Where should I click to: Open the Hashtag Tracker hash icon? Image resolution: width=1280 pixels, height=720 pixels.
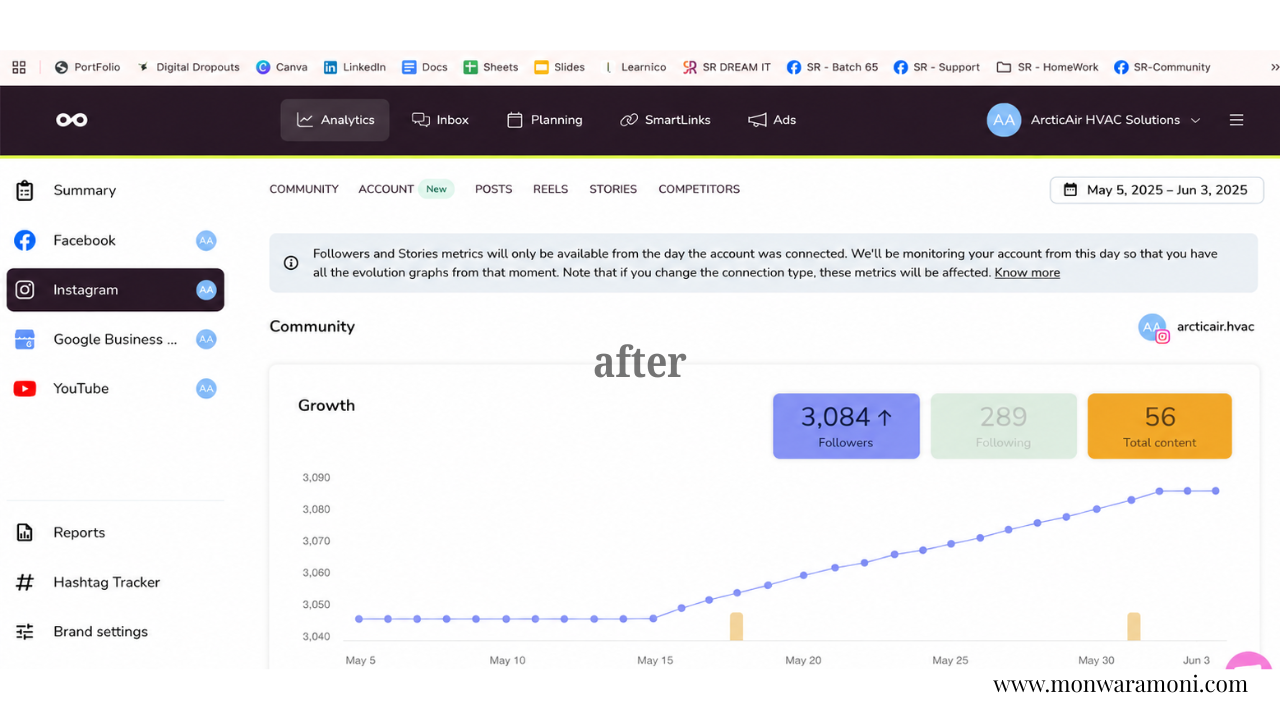(x=25, y=582)
